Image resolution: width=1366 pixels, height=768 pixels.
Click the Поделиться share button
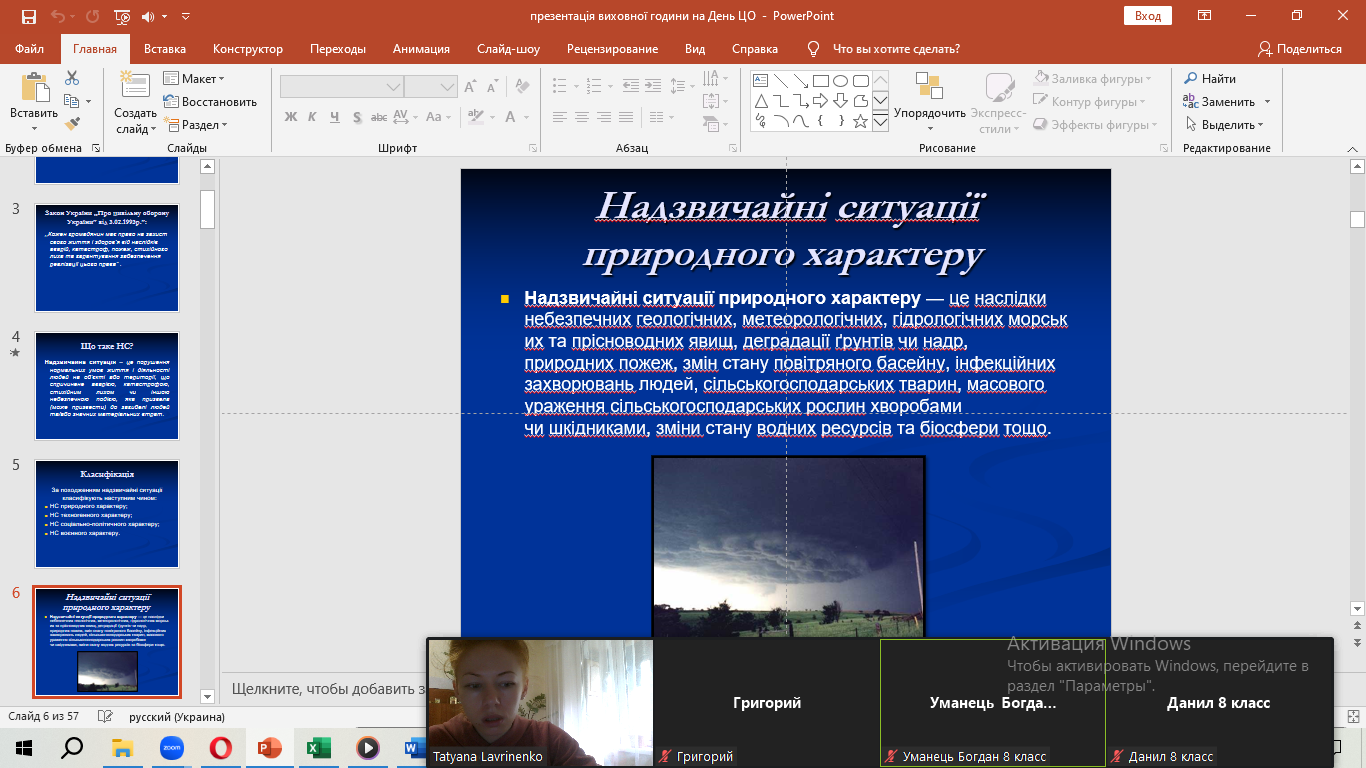coord(1300,49)
